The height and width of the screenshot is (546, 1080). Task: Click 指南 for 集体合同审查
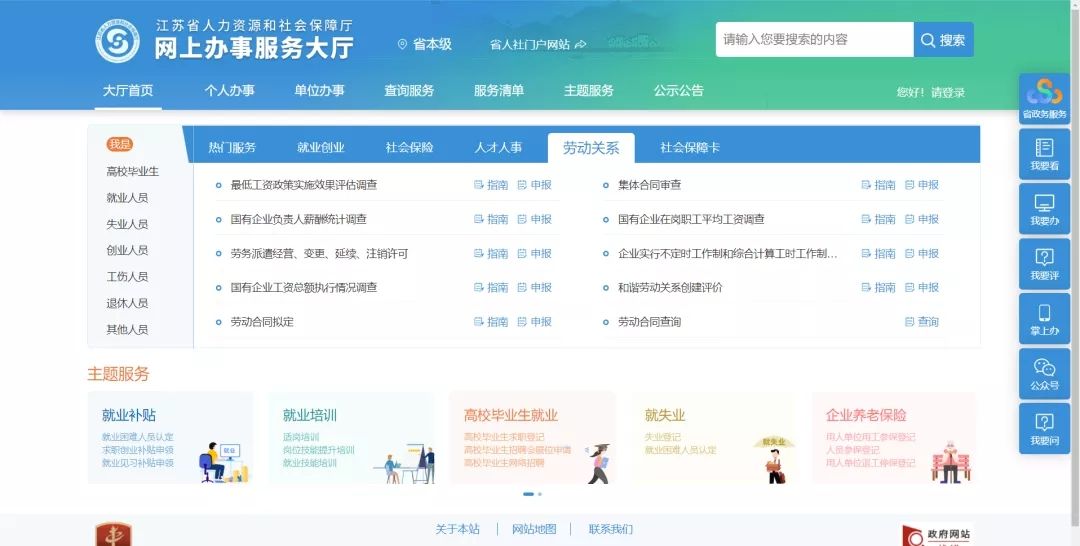[x=878, y=185]
